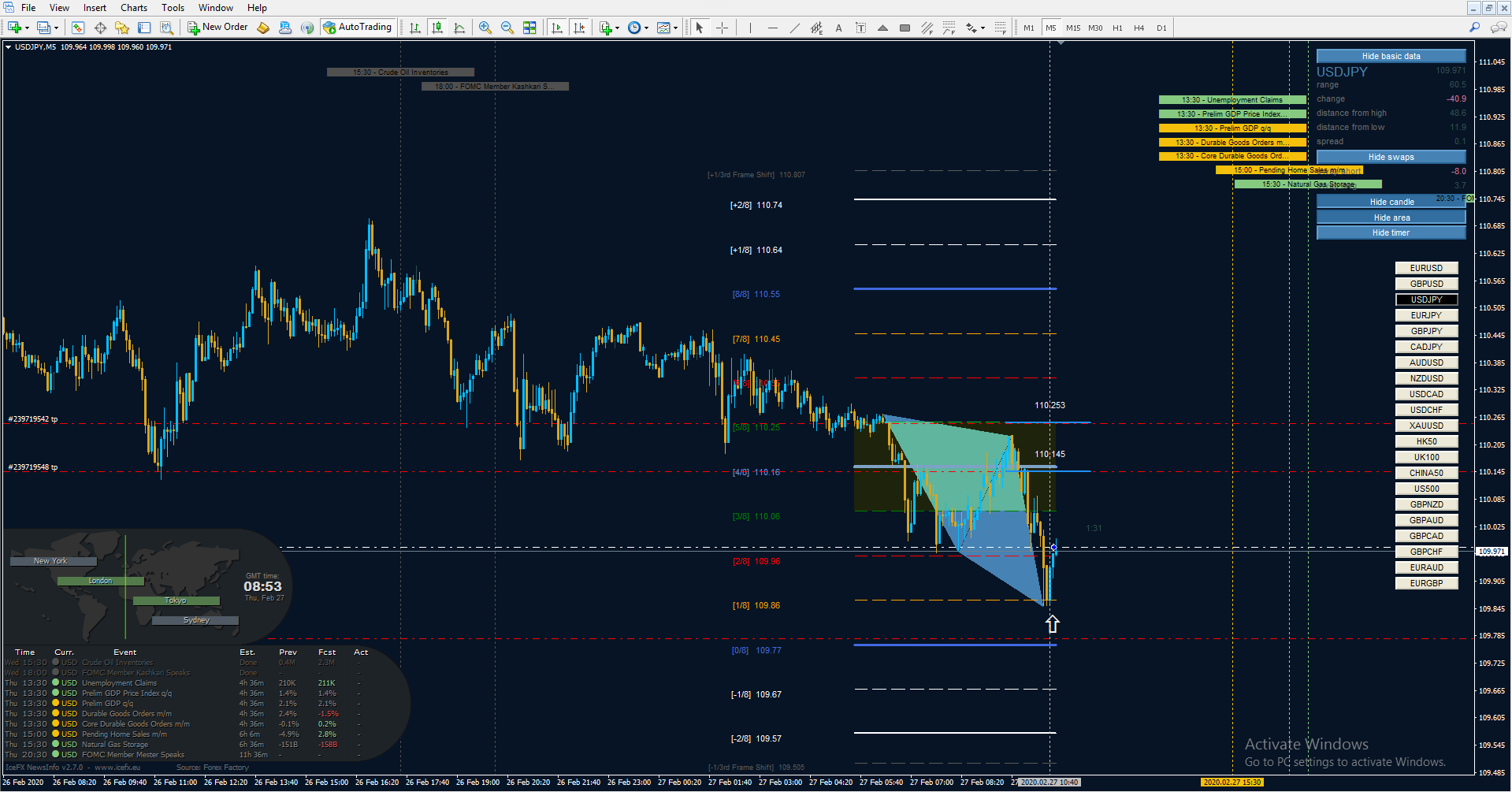The width and height of the screenshot is (1512, 792).
Task: Toggle AutoTrading on or off
Action: click(357, 28)
